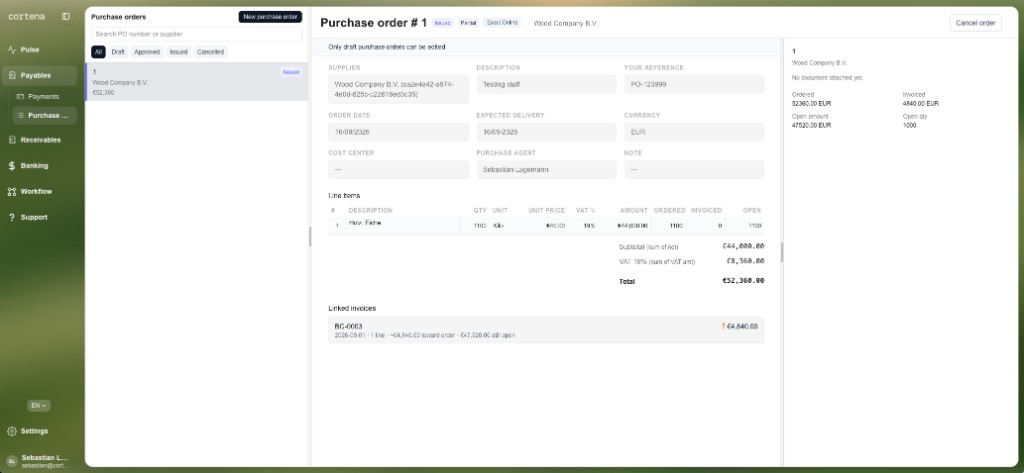This screenshot has width=1024, height=473.
Task: Filter purchase orders by Approved
Action: pyautogui.click(x=147, y=52)
